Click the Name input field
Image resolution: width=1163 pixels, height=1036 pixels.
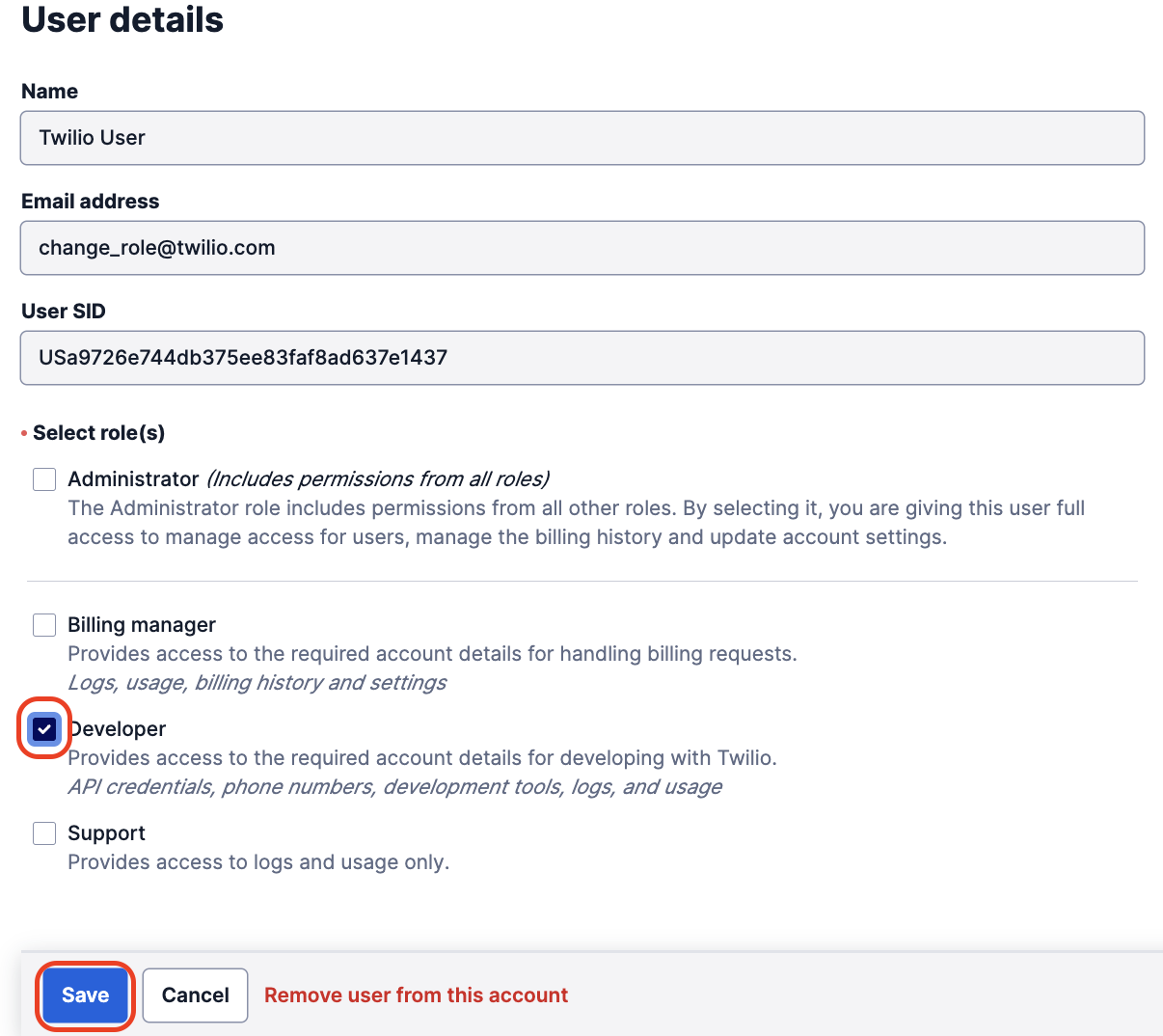(x=581, y=138)
